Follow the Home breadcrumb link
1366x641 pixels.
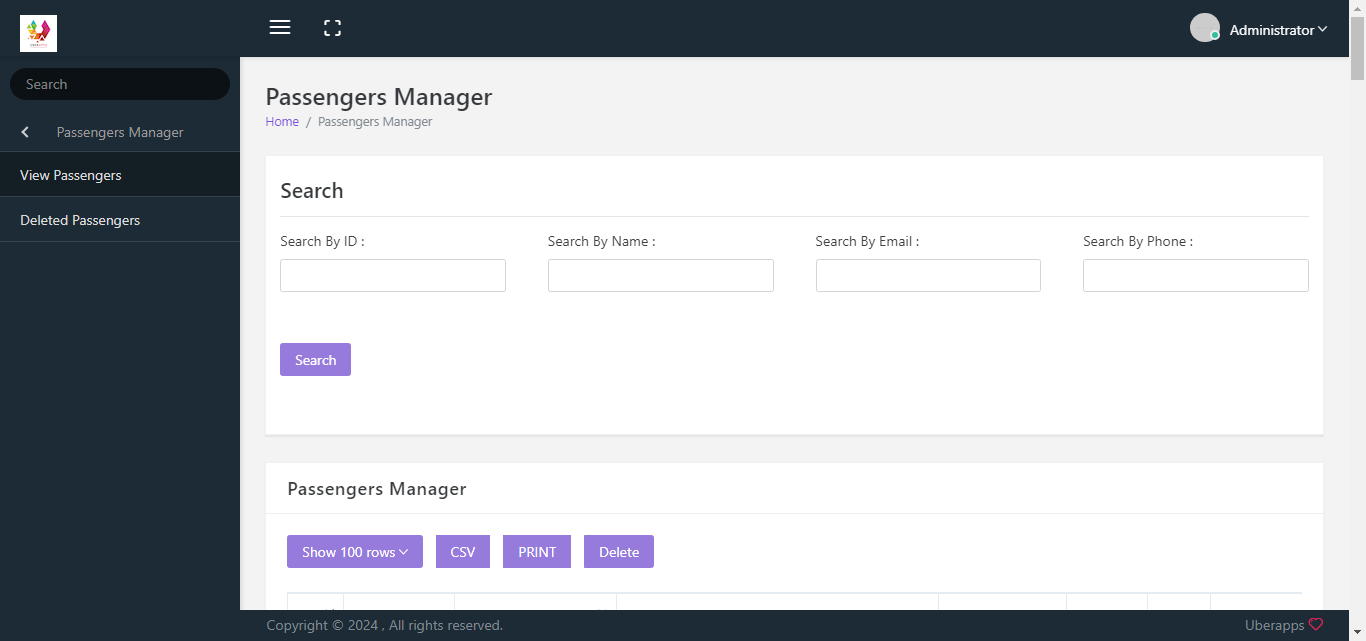coord(282,122)
